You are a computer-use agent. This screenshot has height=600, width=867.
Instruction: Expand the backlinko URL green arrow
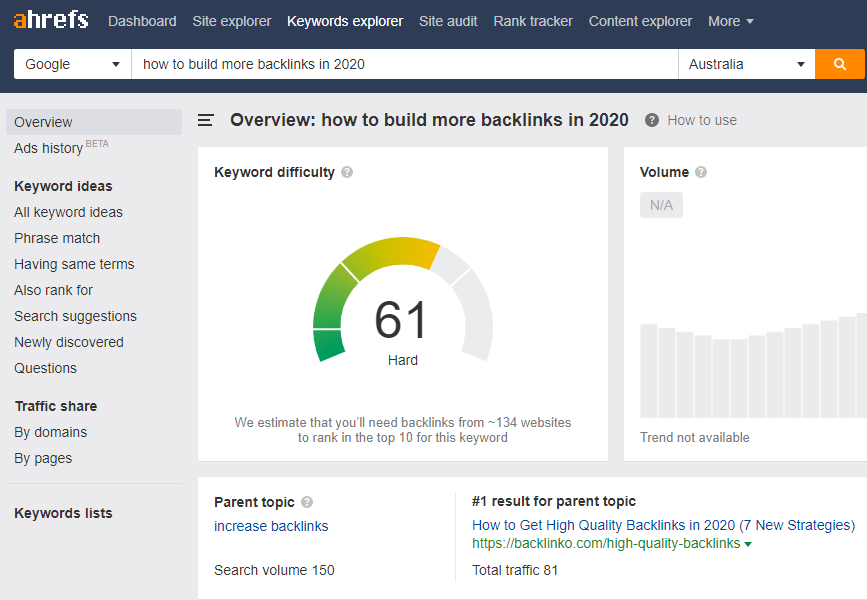click(x=748, y=544)
